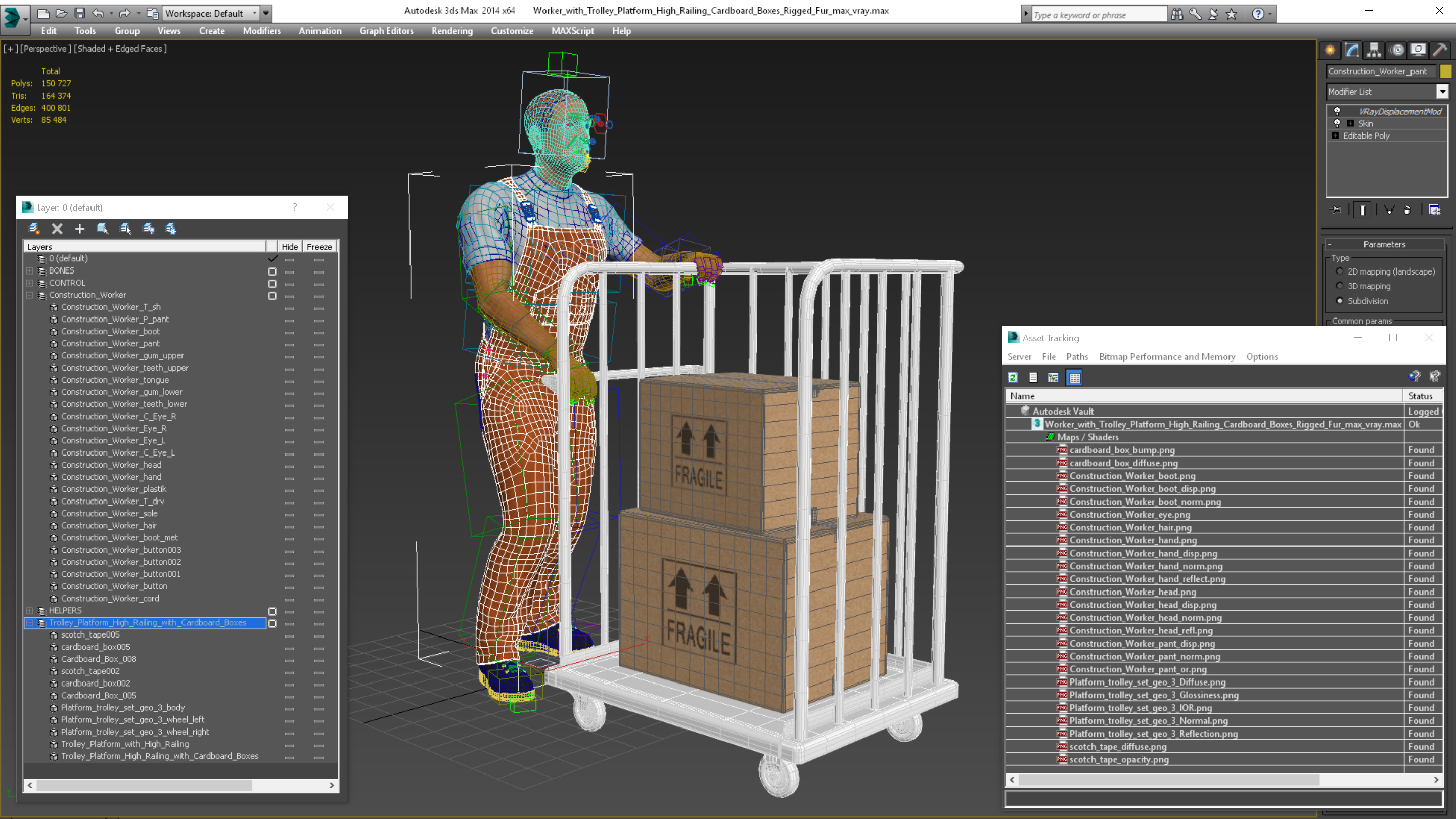Click the Configure Modifier Sets icon
1456x819 pixels.
pos(1435,210)
